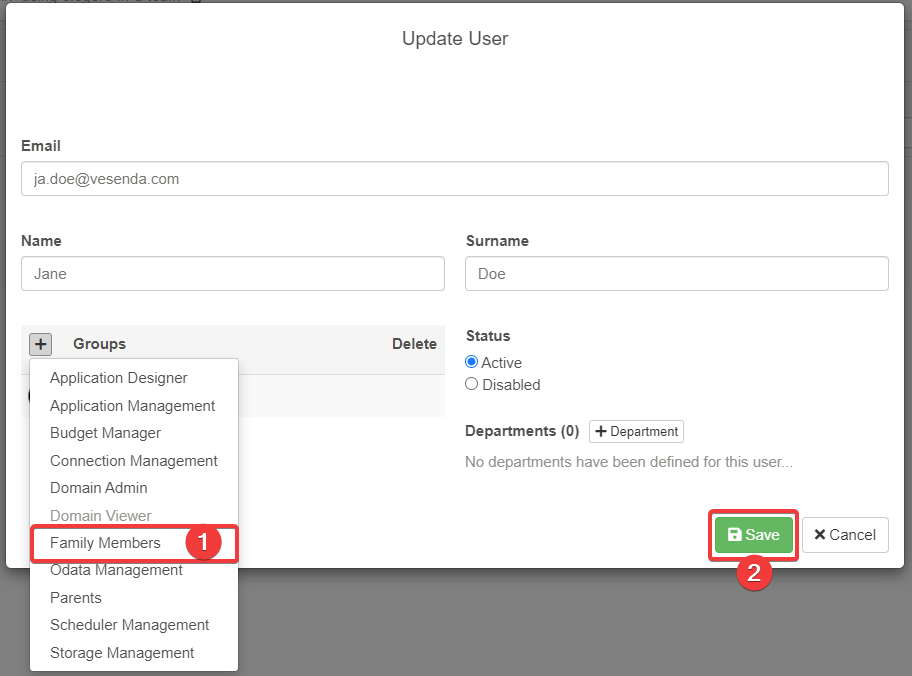This screenshot has width=912, height=676.
Task: Select Domain Admin group option
Action: [98, 488]
